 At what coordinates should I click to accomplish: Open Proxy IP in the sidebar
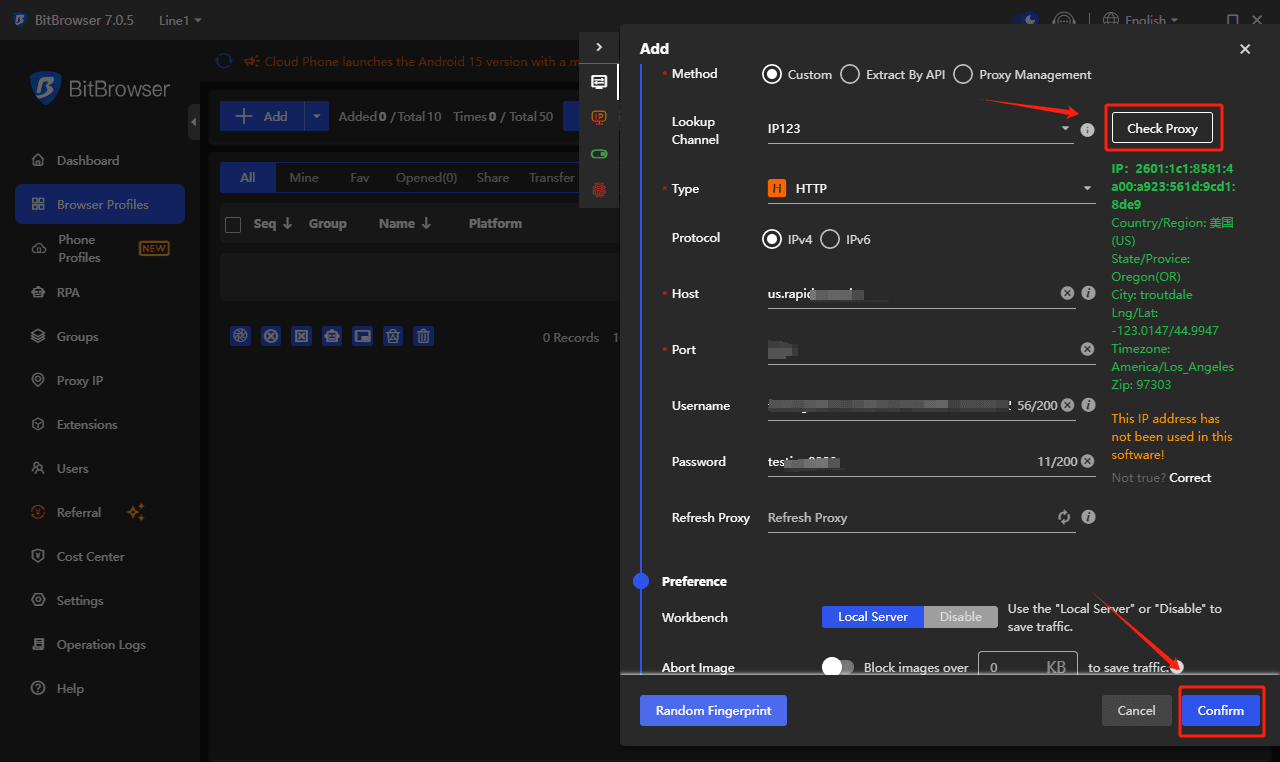[79, 380]
